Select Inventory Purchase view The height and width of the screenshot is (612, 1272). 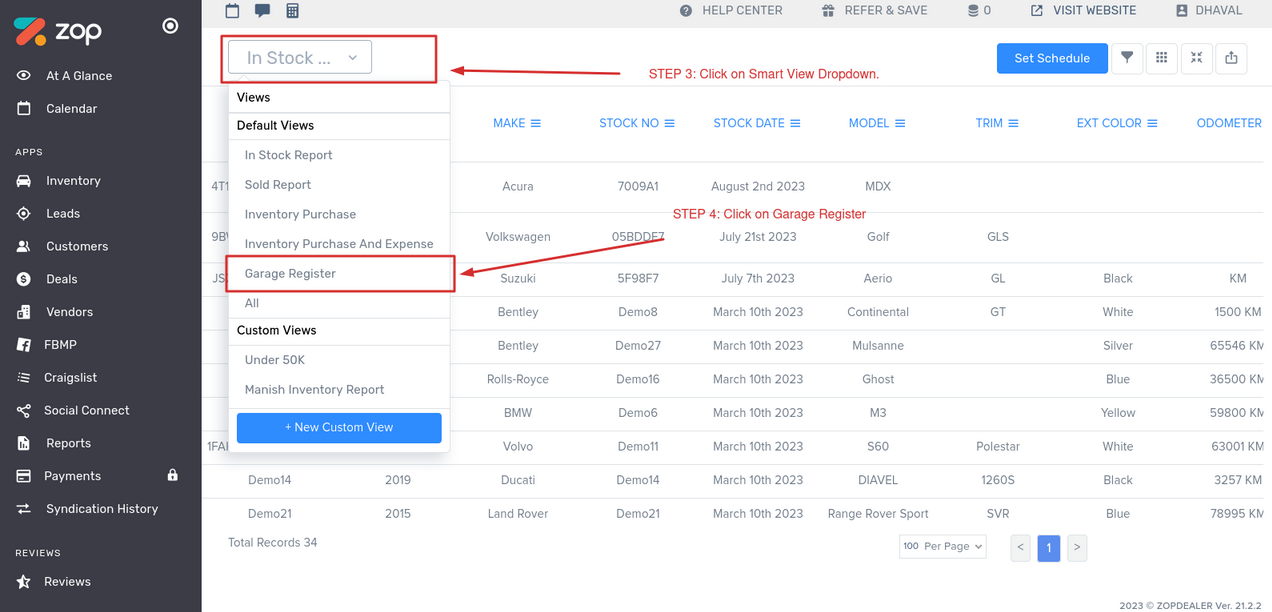[300, 215]
